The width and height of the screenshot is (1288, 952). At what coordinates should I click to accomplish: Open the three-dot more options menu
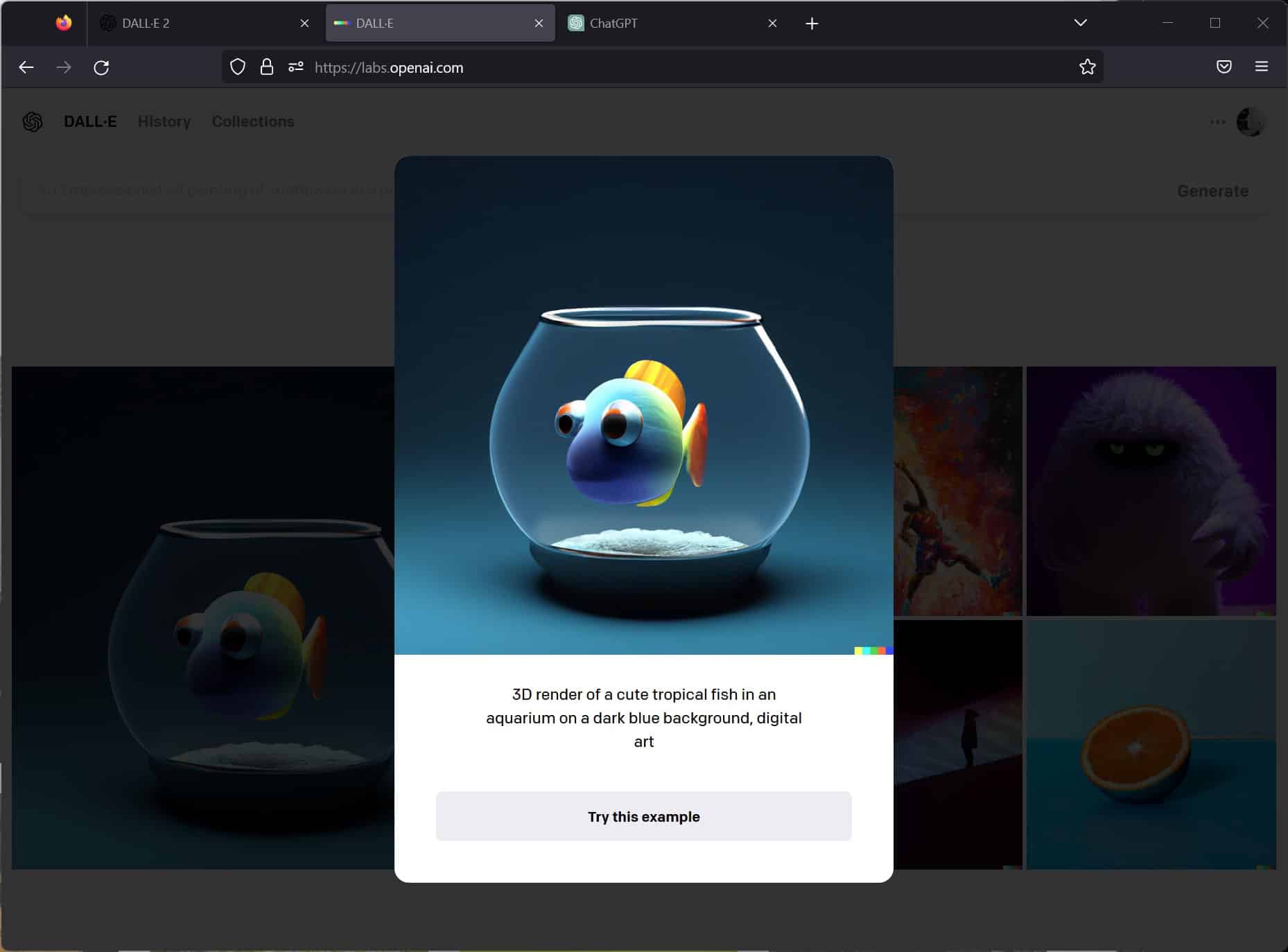[x=1217, y=122]
